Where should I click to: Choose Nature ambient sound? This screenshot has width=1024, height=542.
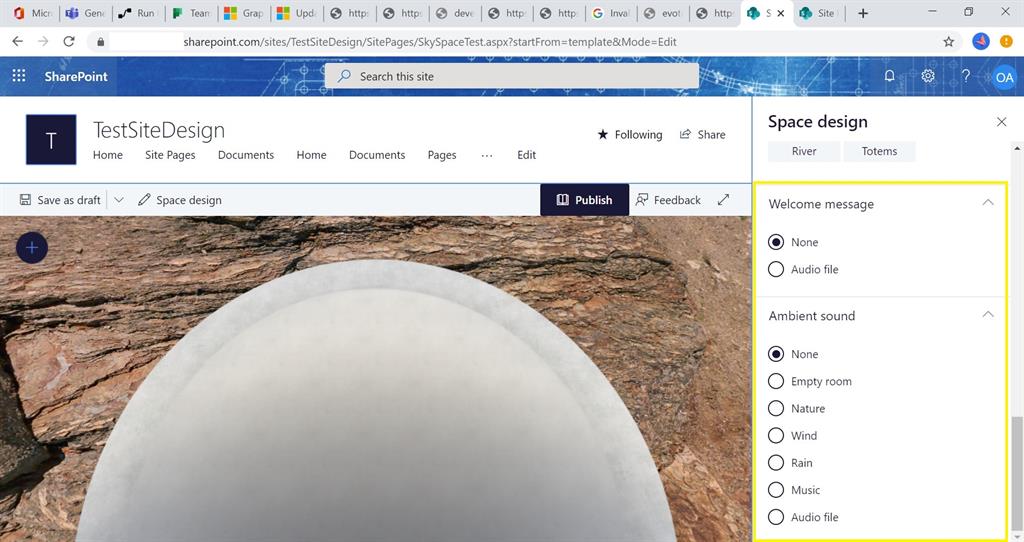tap(776, 408)
